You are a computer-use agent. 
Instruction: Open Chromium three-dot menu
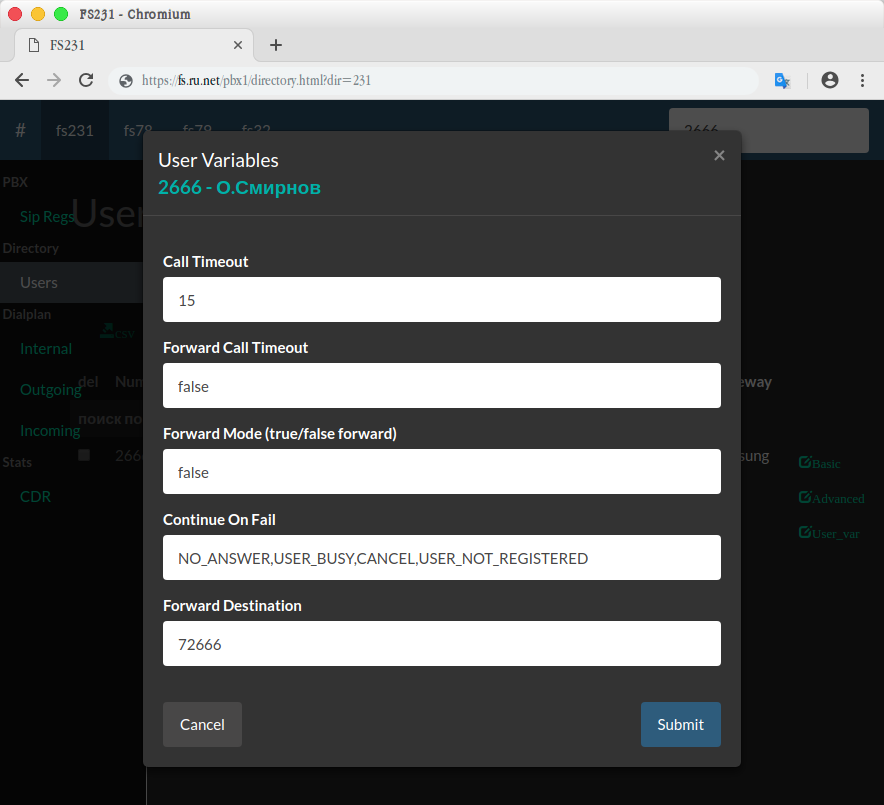pyautogui.click(x=862, y=80)
